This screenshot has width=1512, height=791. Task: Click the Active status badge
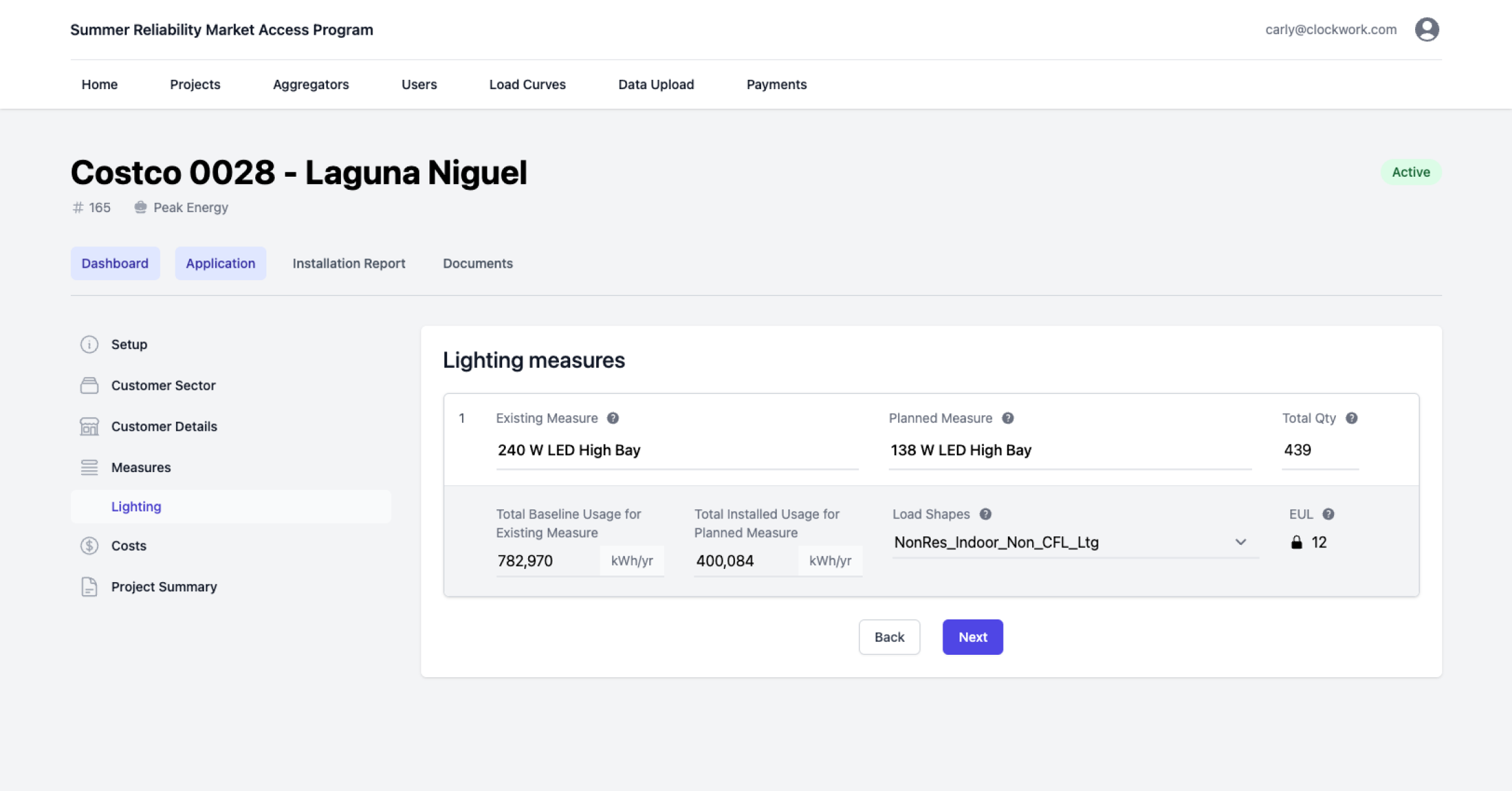[1411, 172]
